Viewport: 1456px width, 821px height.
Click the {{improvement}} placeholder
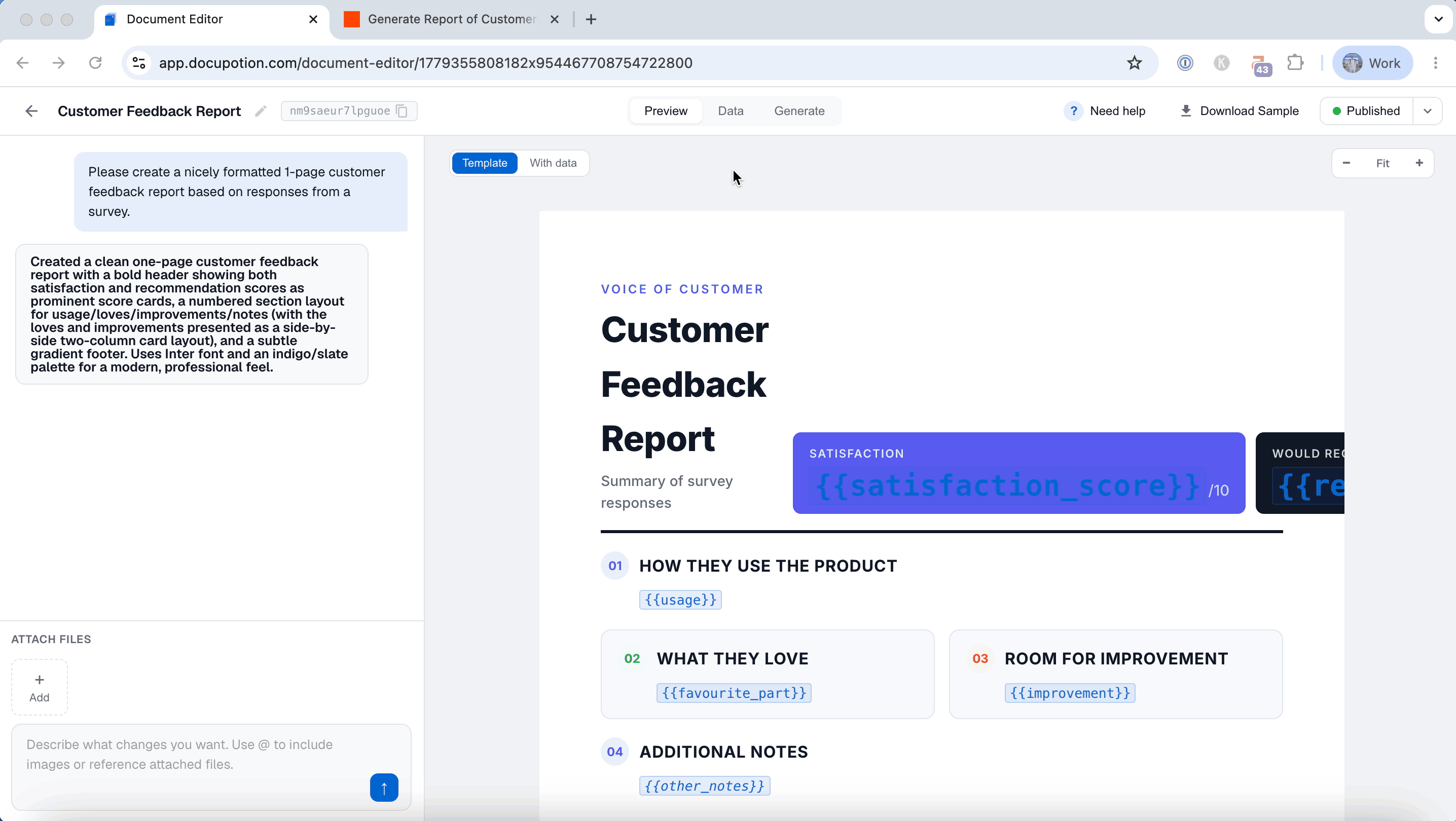coord(1069,693)
